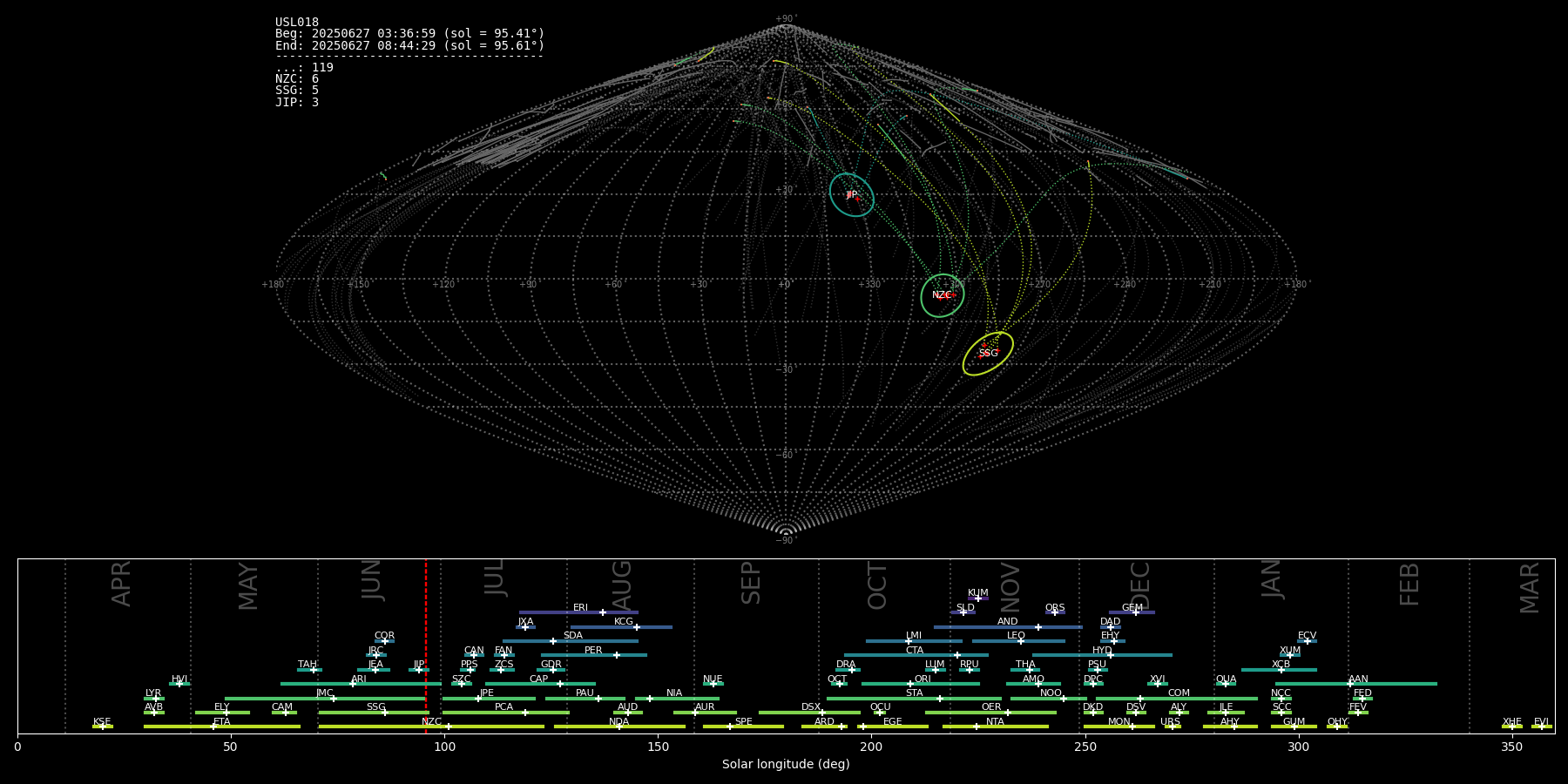Click the '...: 119' sporadic count line
Image resolution: width=1568 pixels, height=784 pixels.
304,68
